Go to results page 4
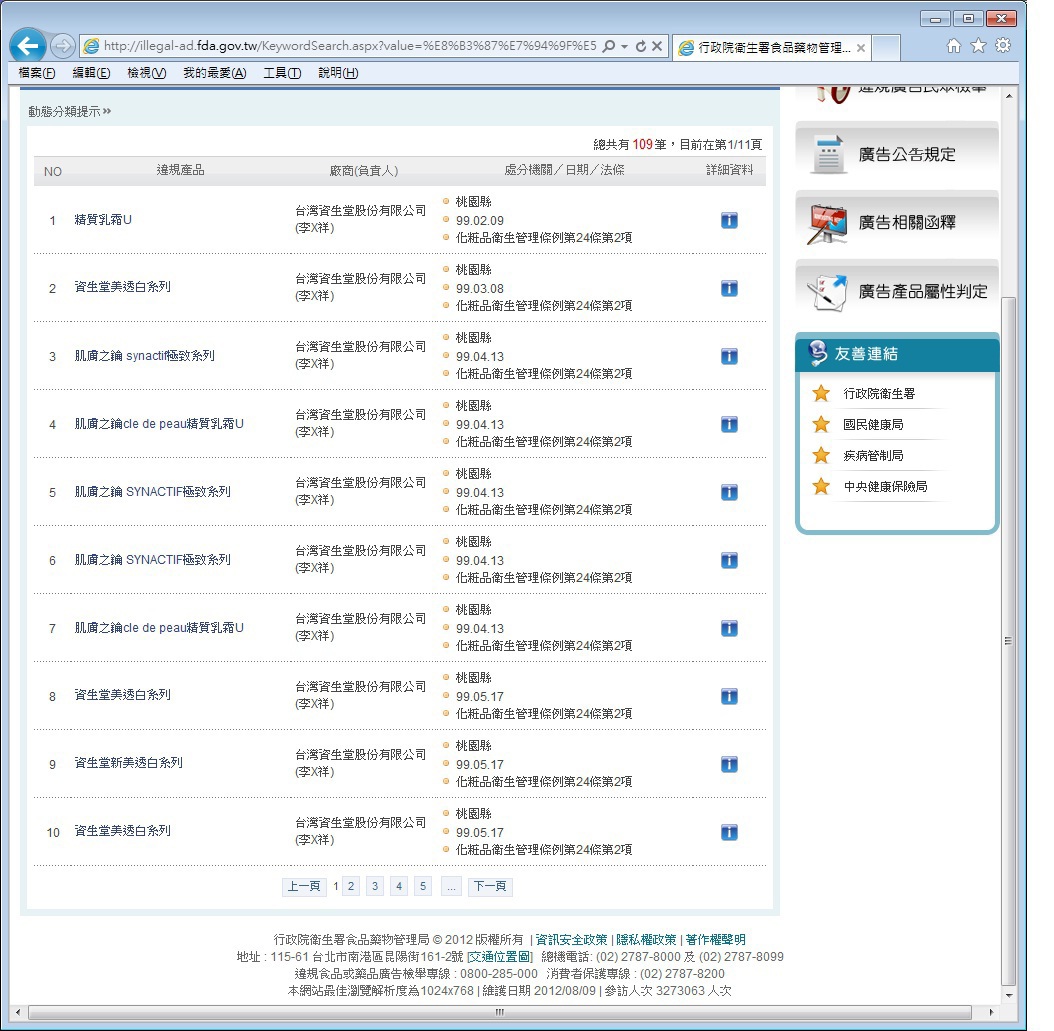Screen dimensions: 1054x1031 tap(399, 886)
